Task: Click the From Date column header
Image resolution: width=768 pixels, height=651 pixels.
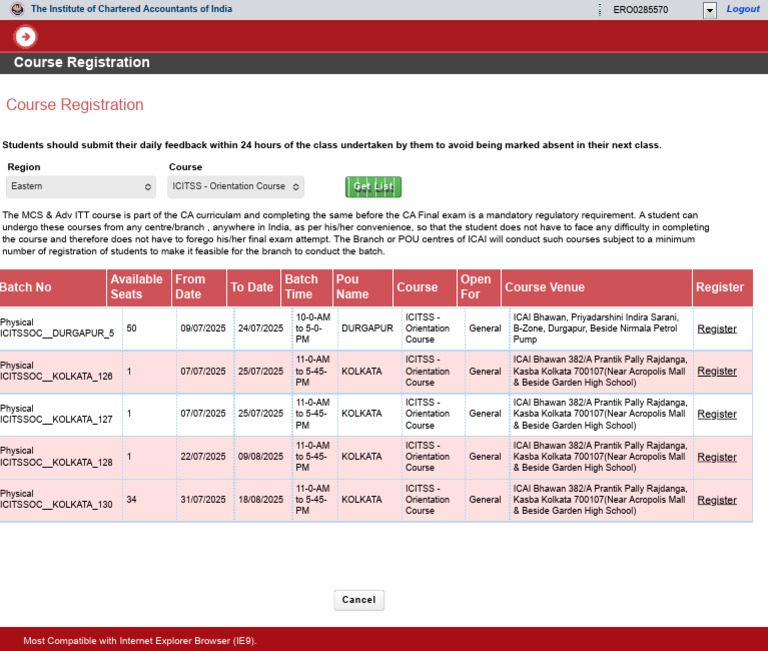Action: 199,287
